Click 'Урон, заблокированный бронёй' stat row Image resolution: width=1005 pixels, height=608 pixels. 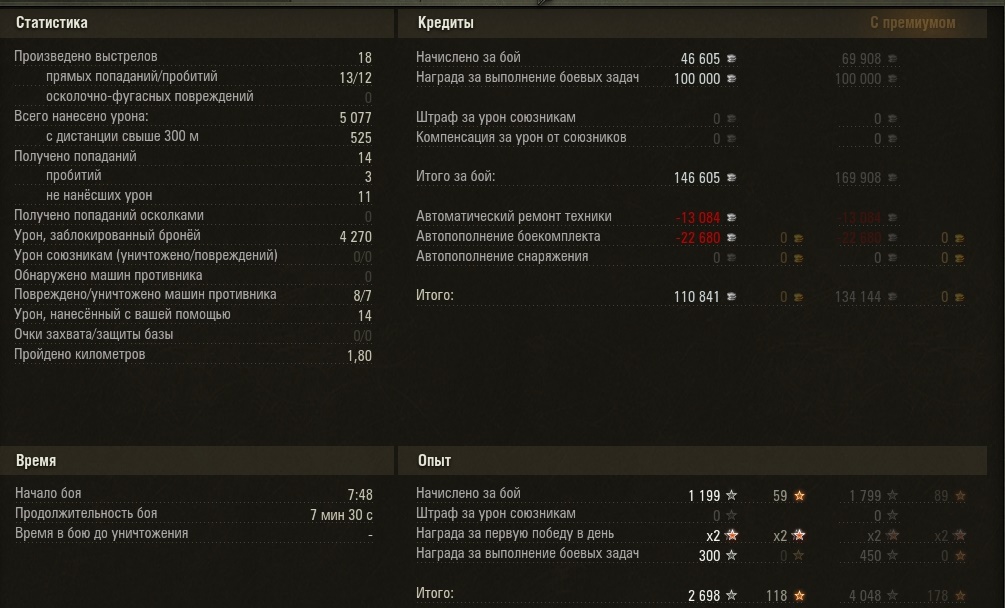[107, 235]
